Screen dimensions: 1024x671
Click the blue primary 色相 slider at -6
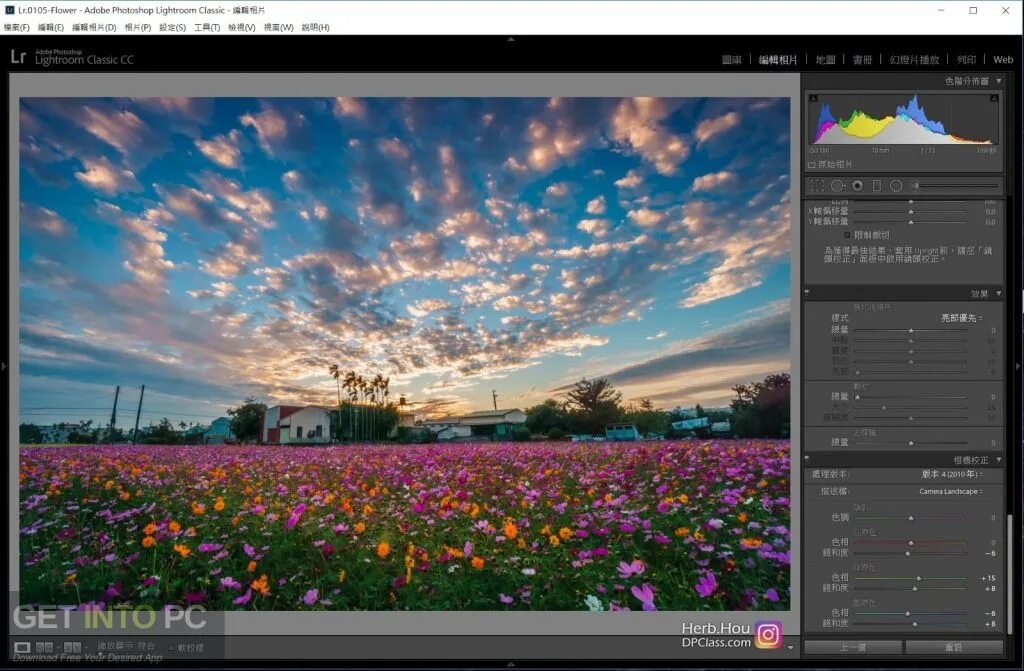pyautogui.click(x=910, y=614)
